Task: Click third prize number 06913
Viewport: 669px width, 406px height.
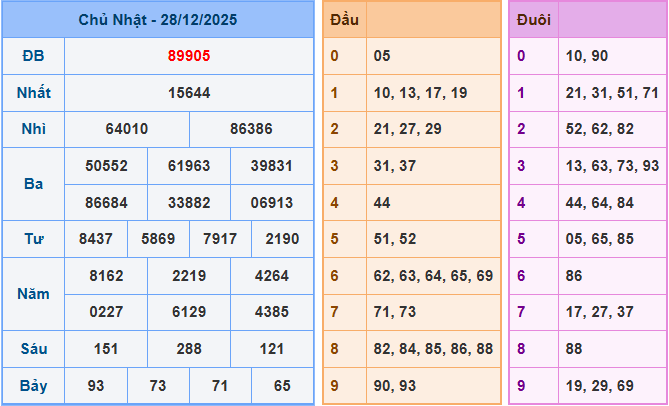Action: click(x=272, y=203)
